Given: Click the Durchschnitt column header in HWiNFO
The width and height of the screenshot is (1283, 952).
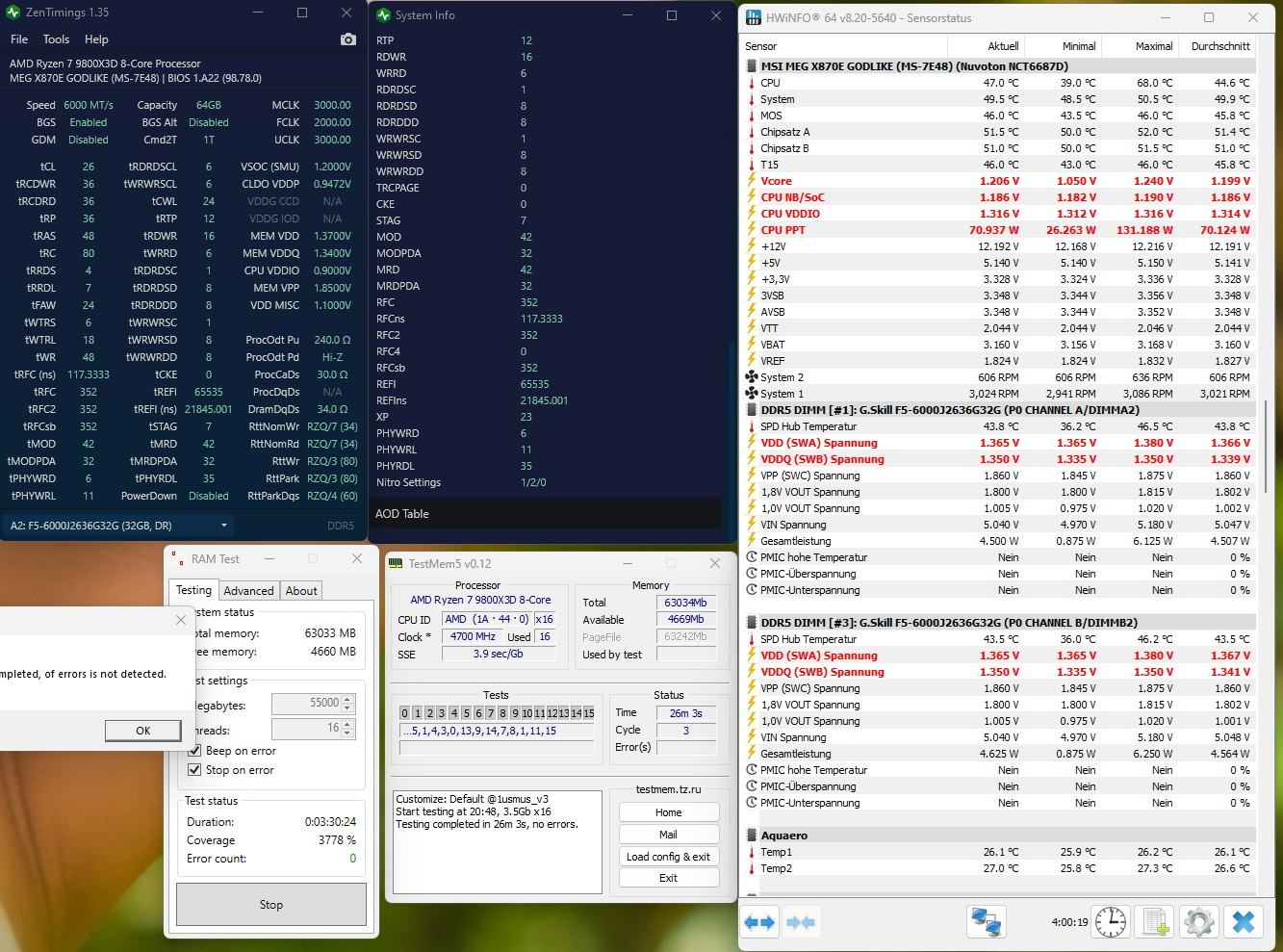Looking at the screenshot, I should pos(1219,46).
